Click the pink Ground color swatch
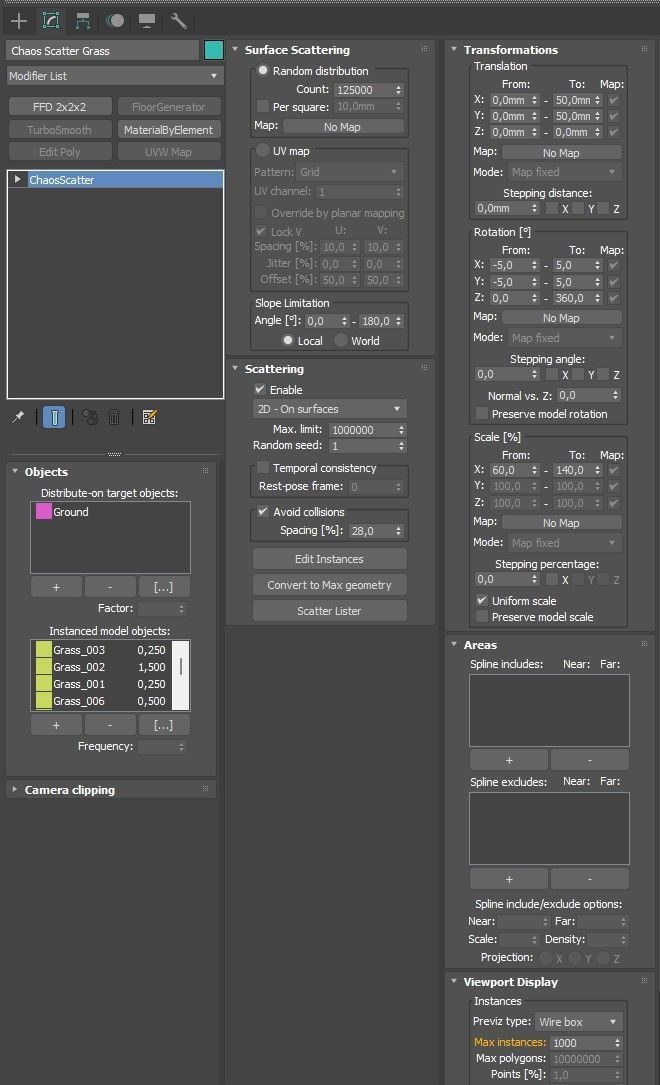Image resolution: width=660 pixels, height=1085 pixels. pyautogui.click(x=44, y=511)
